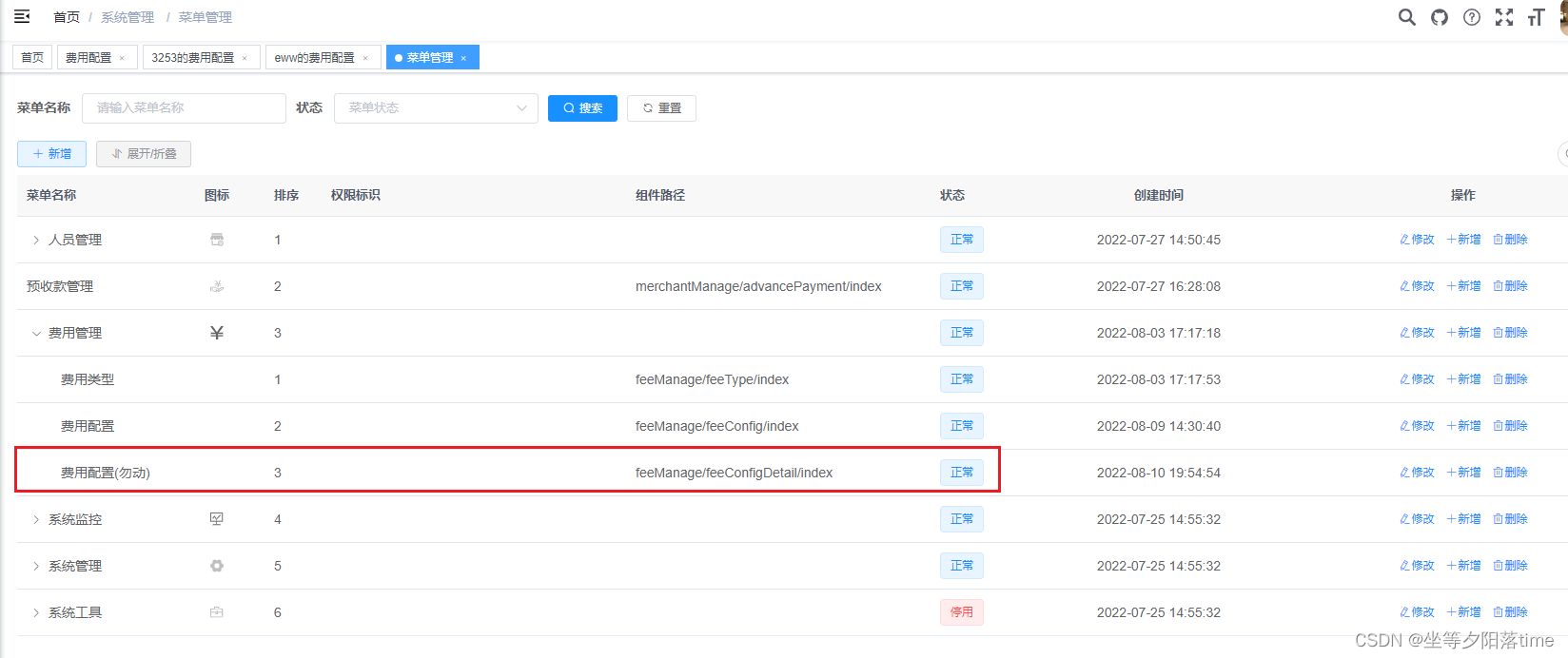Click the gear icon in 系统管理 row
This screenshot has width=1568, height=658.
pos(217,566)
